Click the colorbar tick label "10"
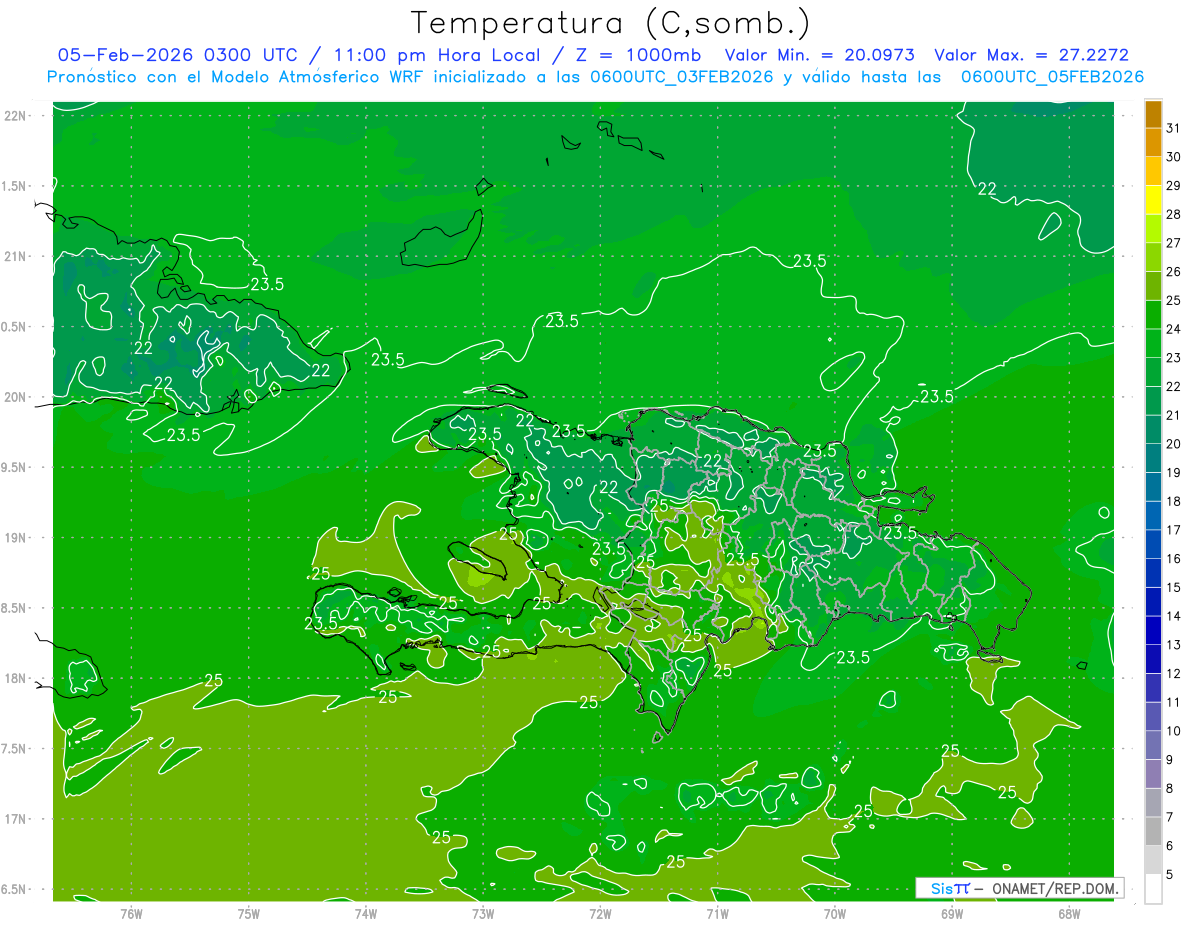 (x=1174, y=731)
